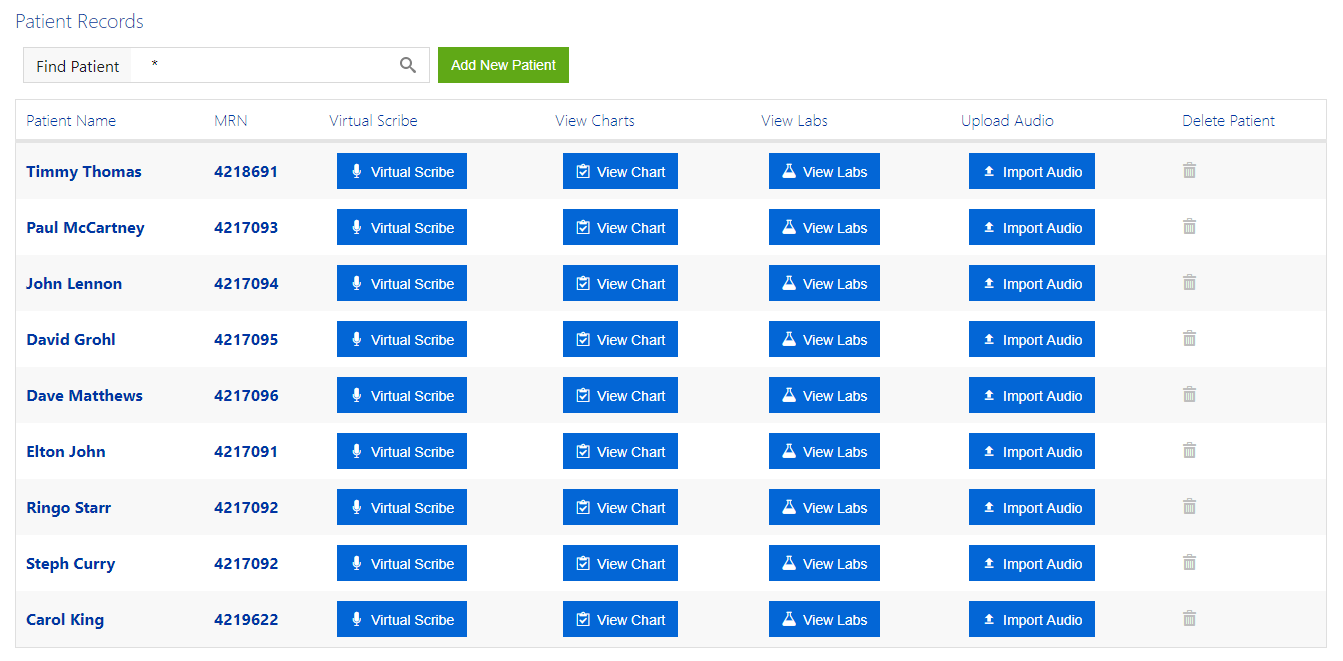Open patient name Paul McCartney

(x=85, y=227)
